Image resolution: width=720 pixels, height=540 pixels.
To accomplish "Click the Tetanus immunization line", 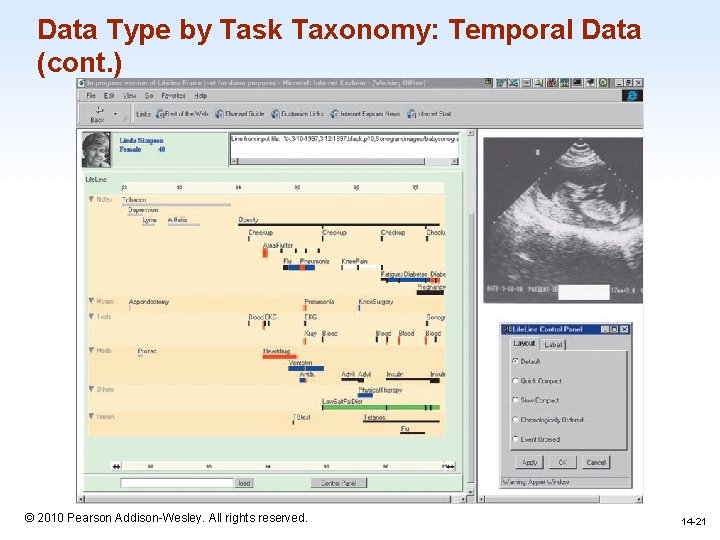I will (401, 421).
